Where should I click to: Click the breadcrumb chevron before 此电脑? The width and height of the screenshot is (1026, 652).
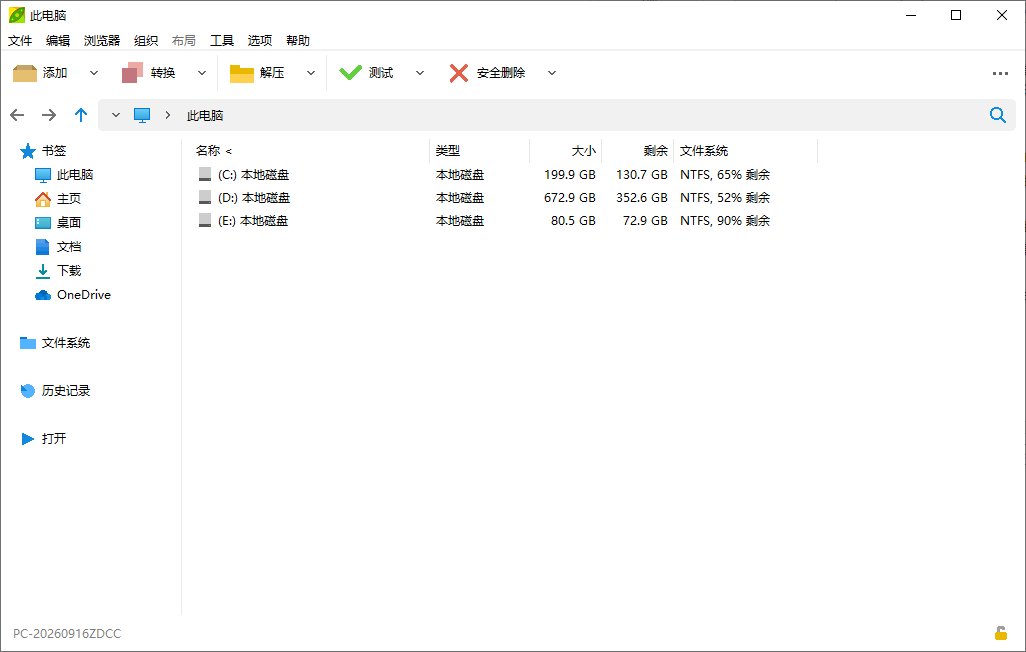[x=168, y=115]
